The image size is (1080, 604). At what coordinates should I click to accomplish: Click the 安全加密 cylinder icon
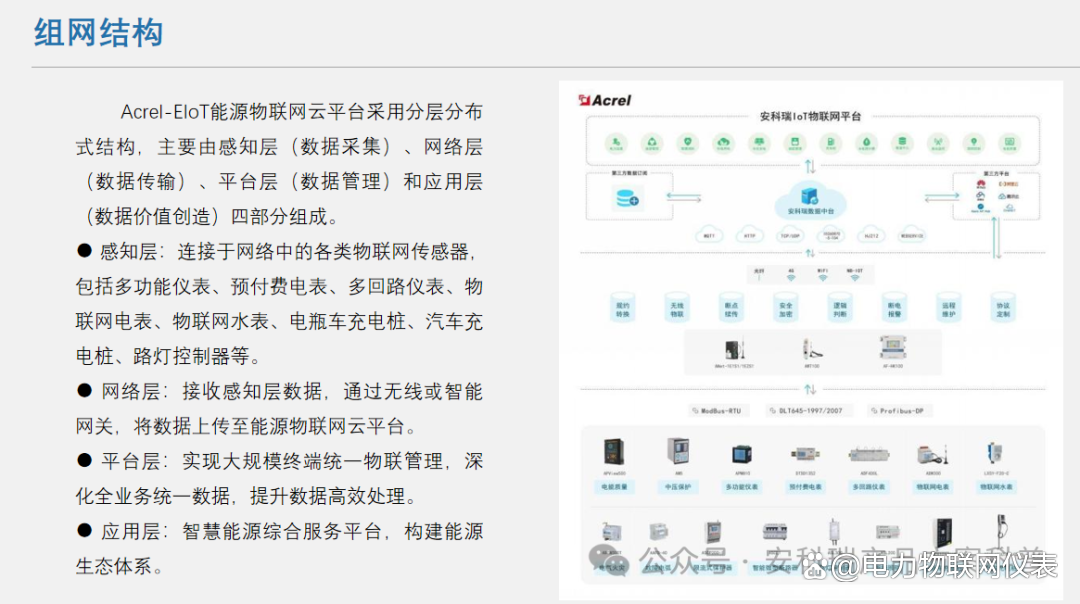785,308
